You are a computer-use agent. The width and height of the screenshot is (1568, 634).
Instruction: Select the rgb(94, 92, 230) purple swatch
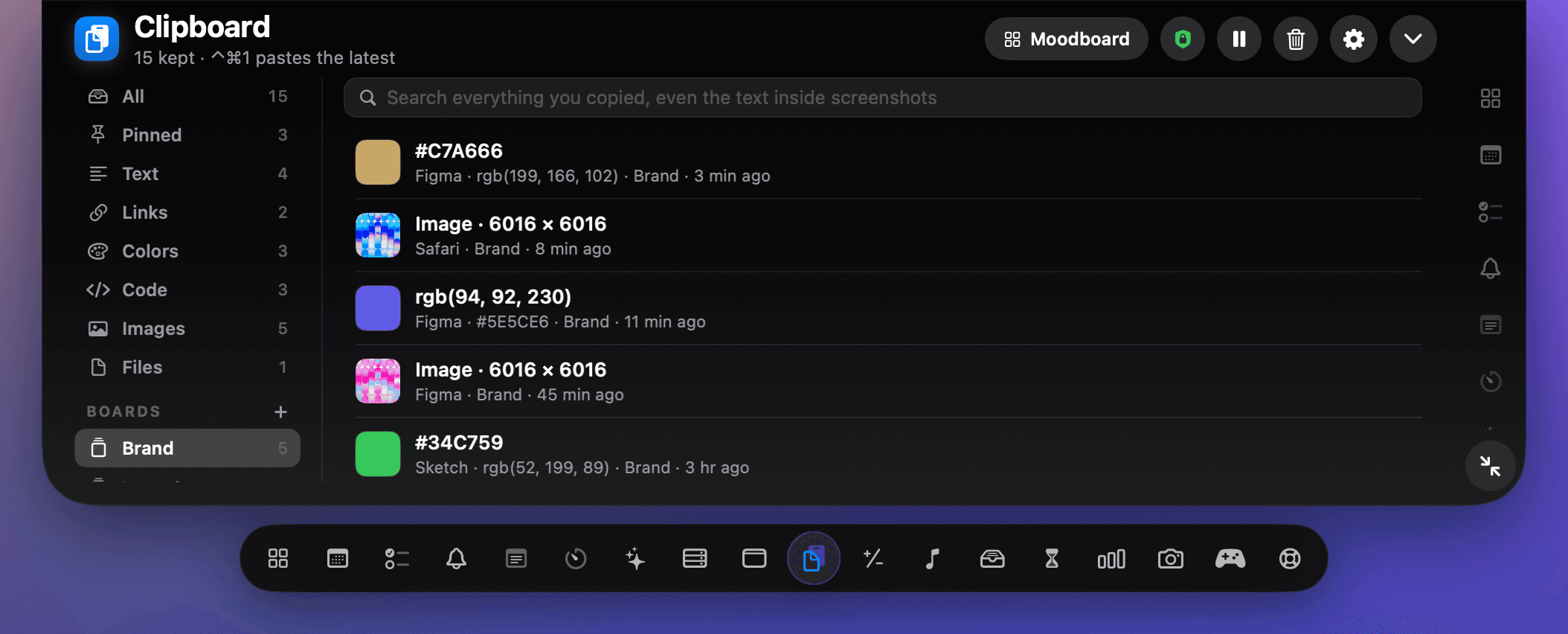[x=378, y=308]
